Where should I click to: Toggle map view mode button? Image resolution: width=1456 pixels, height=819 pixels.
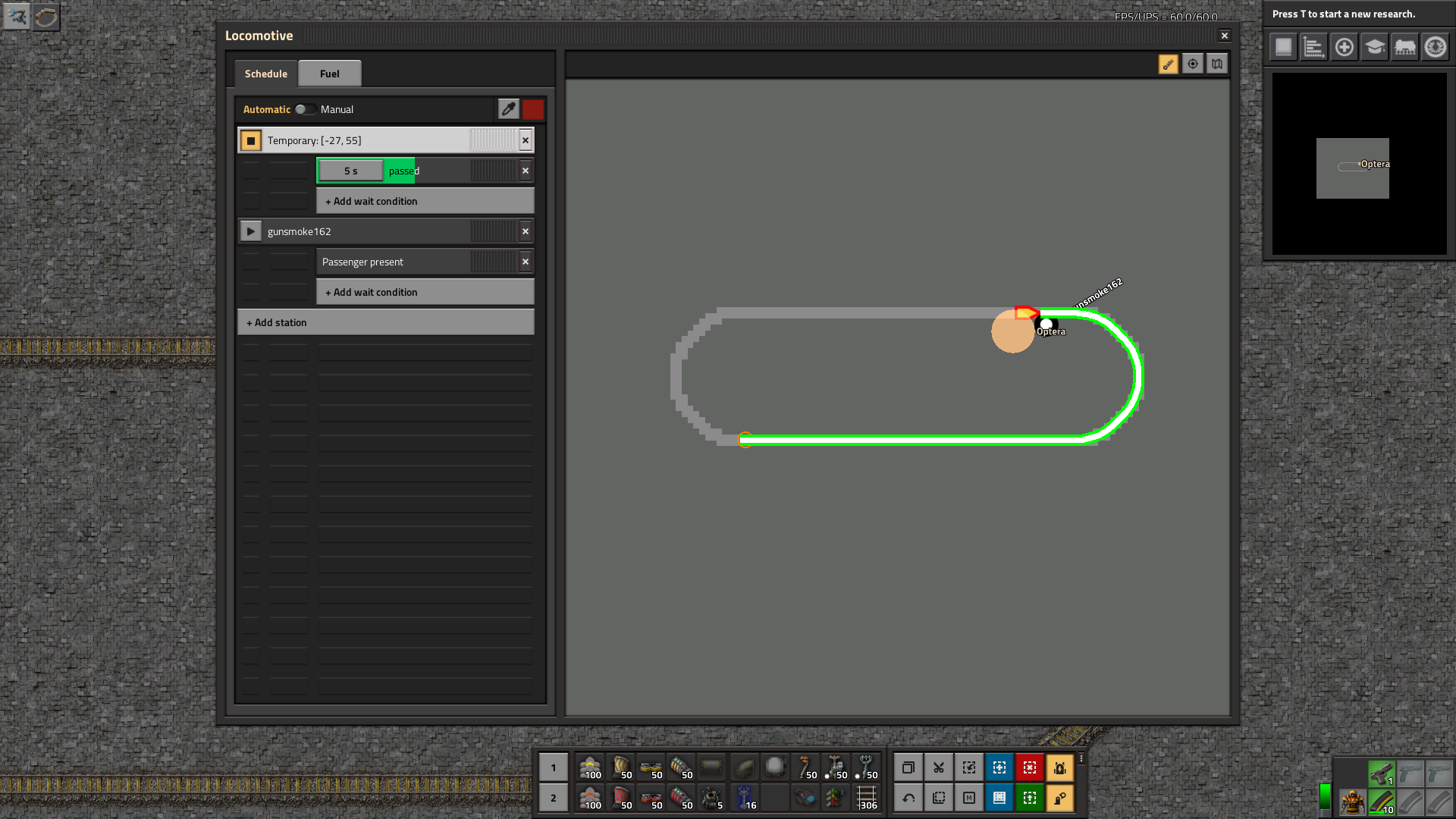[x=1217, y=64]
